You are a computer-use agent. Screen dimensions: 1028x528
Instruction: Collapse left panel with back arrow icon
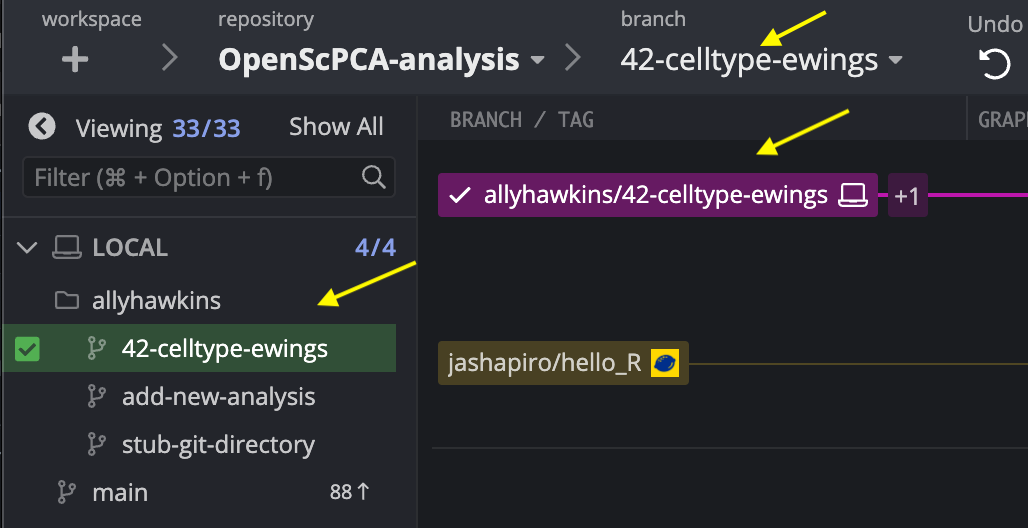point(42,126)
